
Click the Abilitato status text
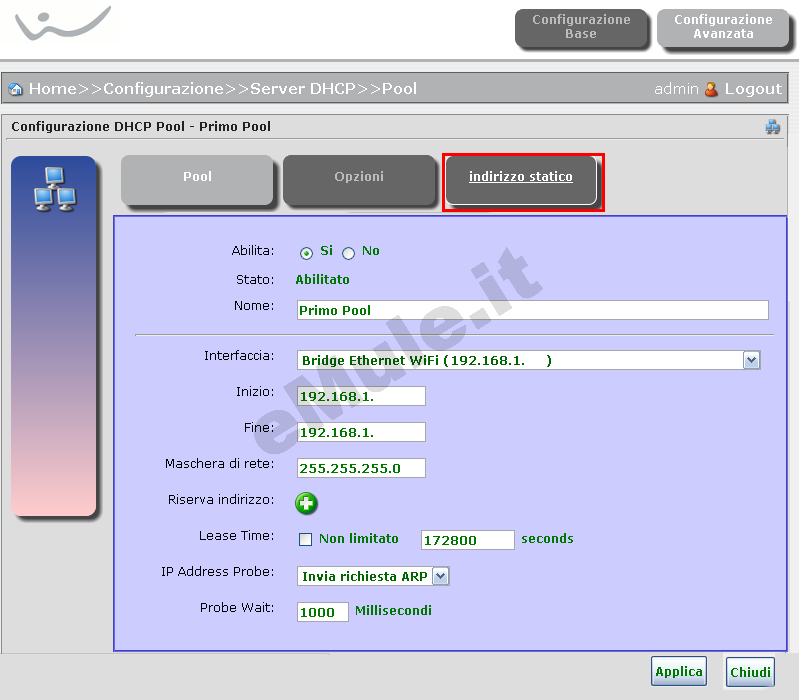click(323, 280)
